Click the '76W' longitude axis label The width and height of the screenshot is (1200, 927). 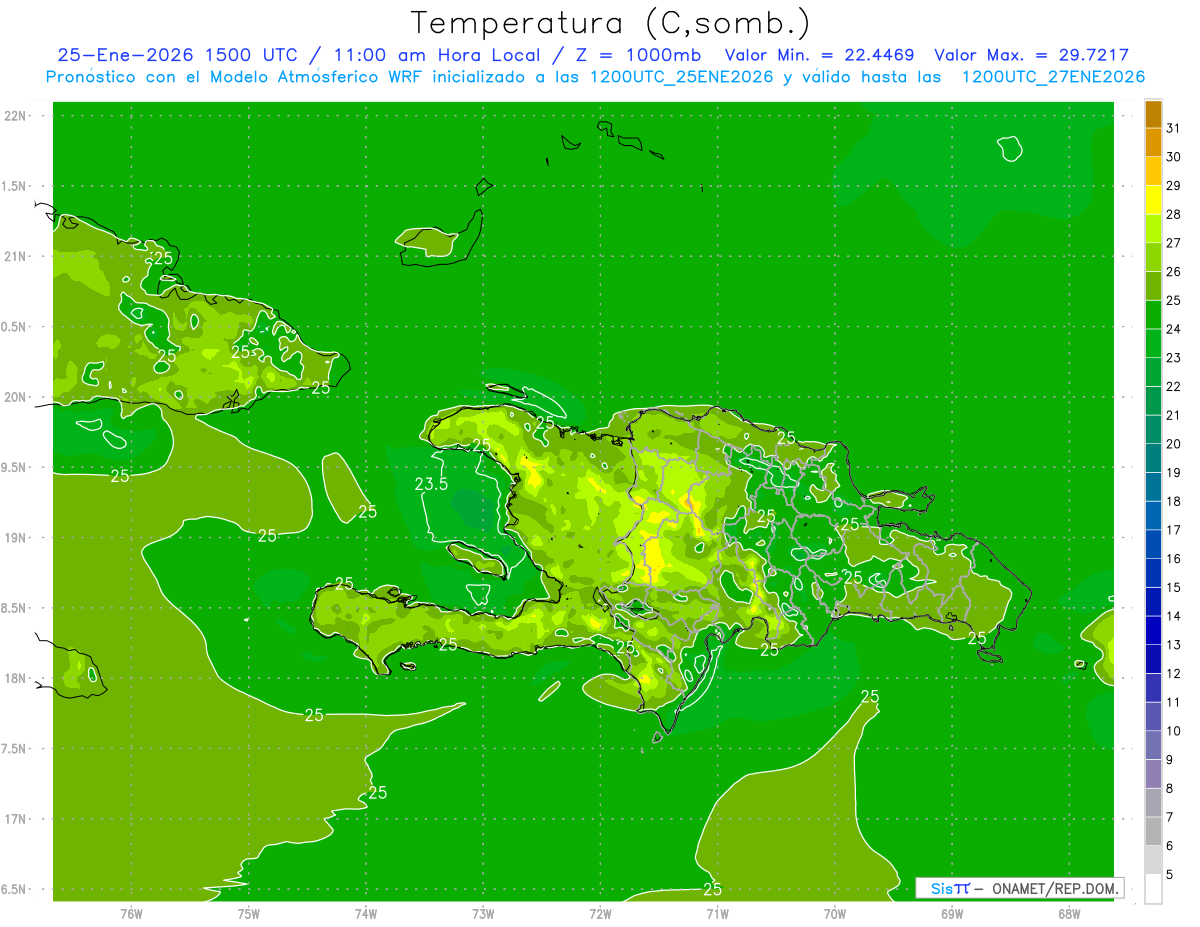pyautogui.click(x=131, y=914)
